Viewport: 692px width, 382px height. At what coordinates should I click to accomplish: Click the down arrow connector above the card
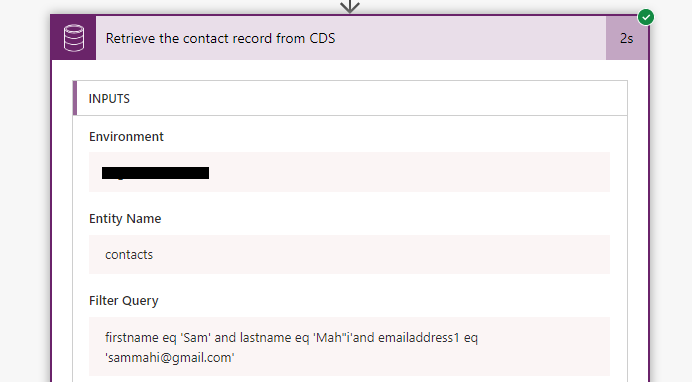(x=350, y=6)
